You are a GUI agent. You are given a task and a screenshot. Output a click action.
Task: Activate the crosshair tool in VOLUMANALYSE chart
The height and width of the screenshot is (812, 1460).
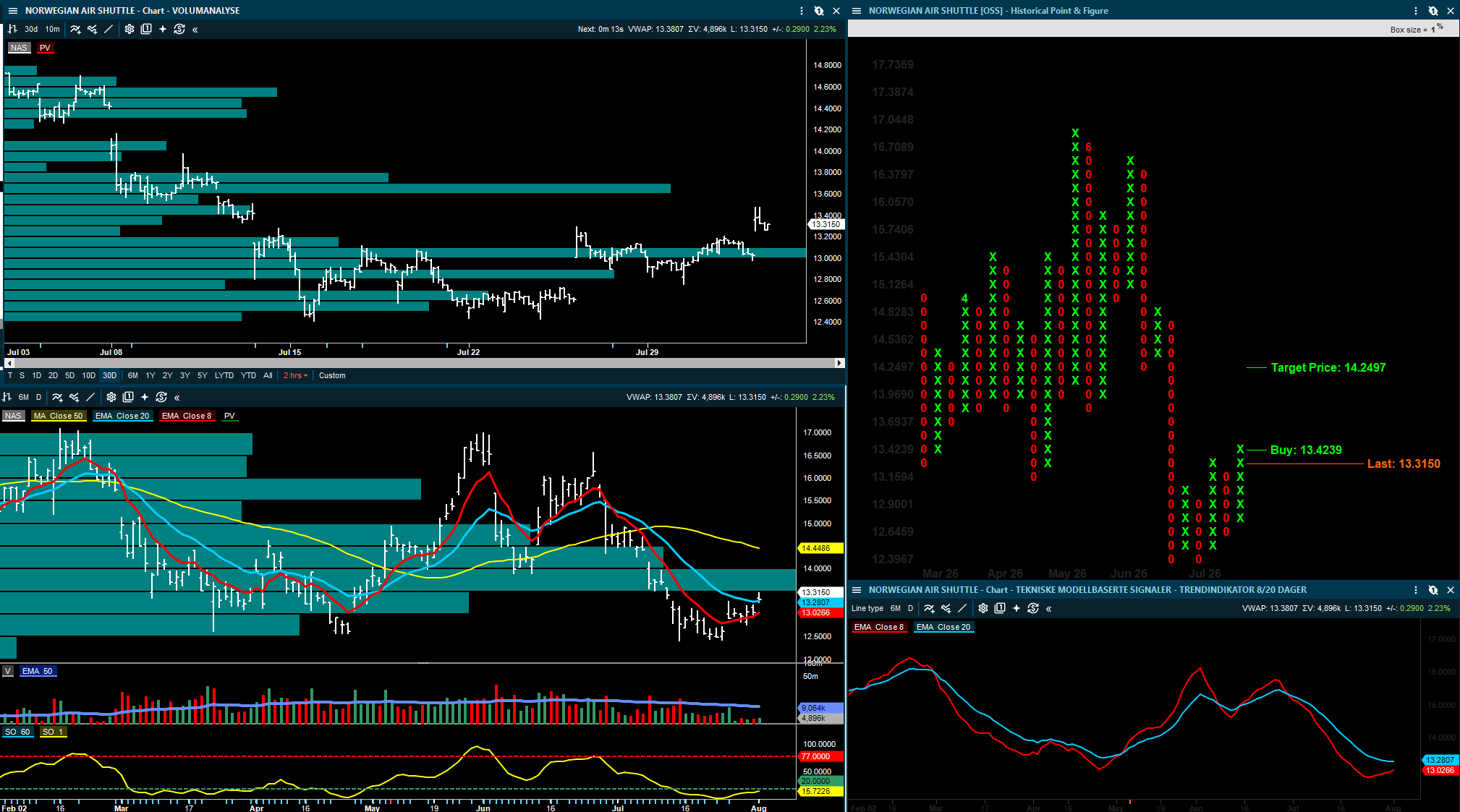163,29
